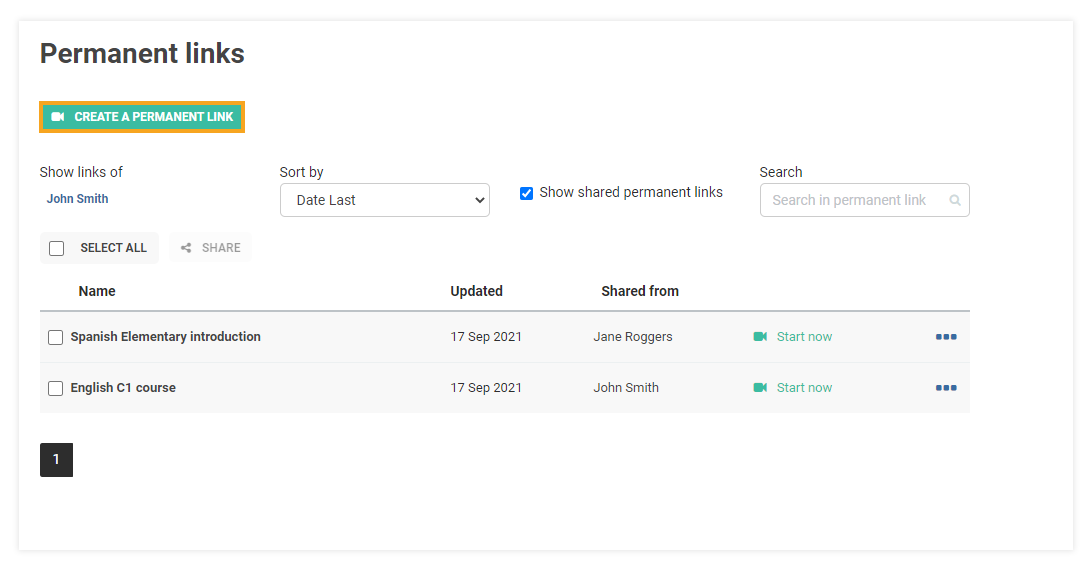Open more options for Spanish Elementary introduction
The image size is (1092, 571).
pos(946,337)
